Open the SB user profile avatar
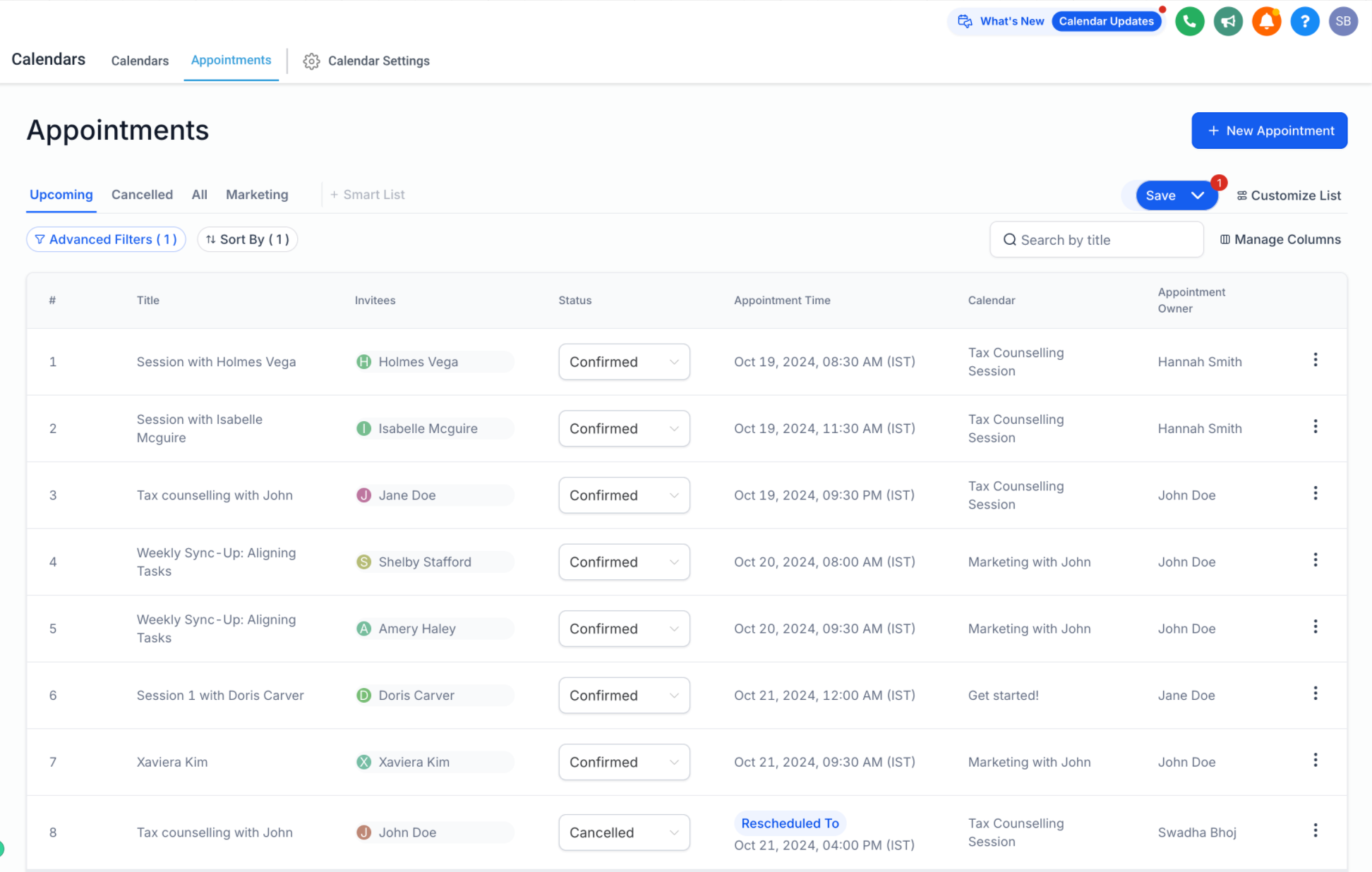The image size is (1372, 872). click(x=1342, y=21)
